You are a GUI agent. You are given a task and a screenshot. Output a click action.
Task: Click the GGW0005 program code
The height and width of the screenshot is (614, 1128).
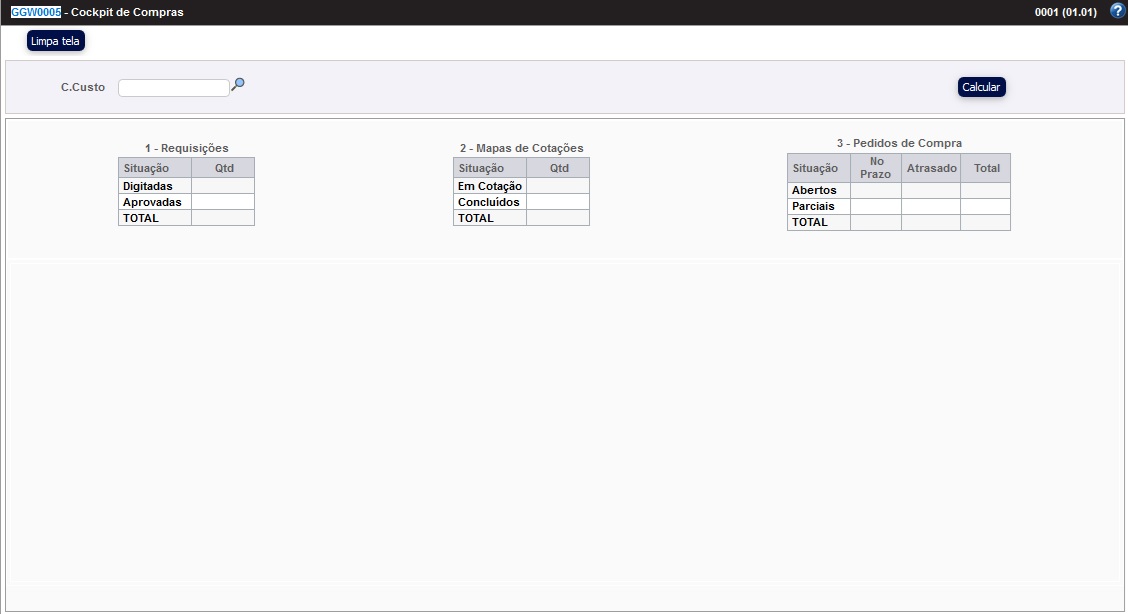[36, 12]
